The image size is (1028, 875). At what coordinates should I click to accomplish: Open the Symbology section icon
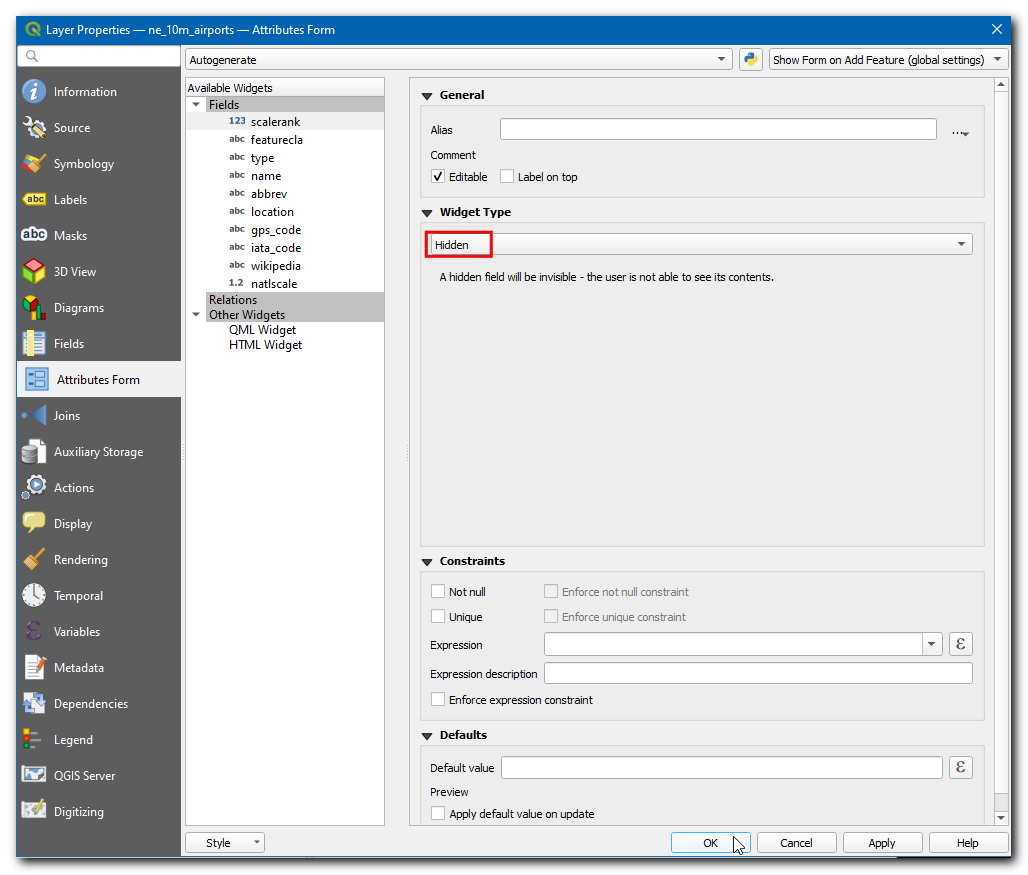coord(35,164)
